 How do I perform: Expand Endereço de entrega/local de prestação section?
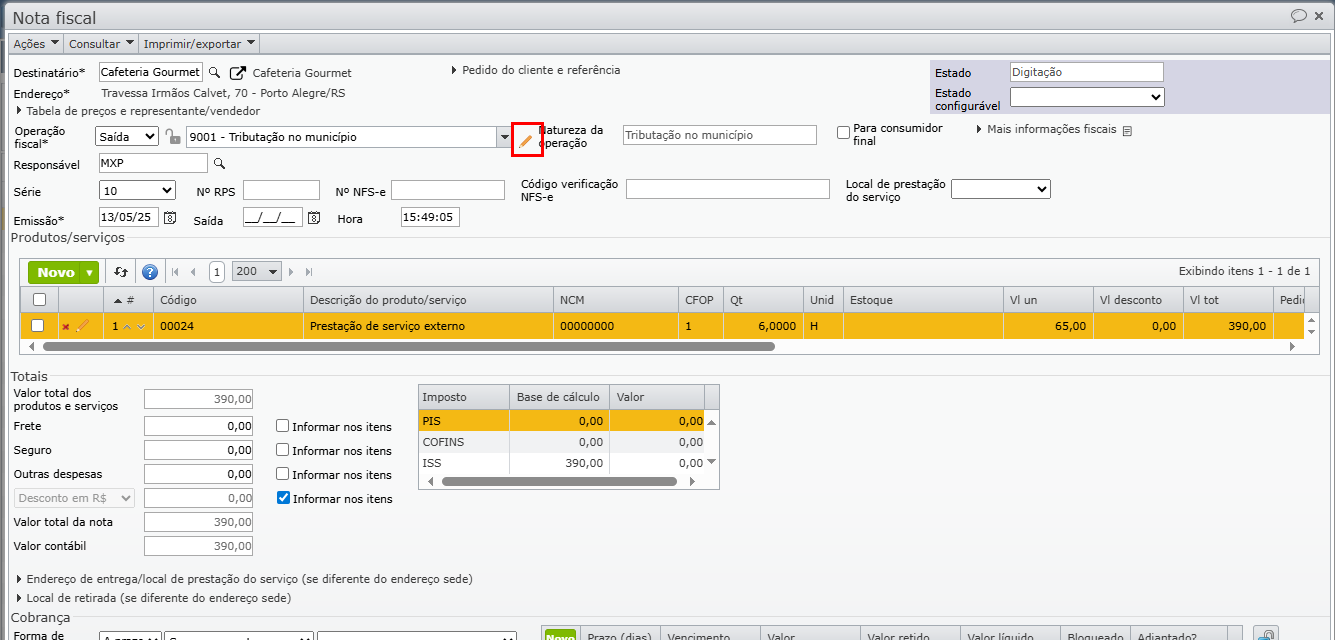pyautogui.click(x=245, y=579)
